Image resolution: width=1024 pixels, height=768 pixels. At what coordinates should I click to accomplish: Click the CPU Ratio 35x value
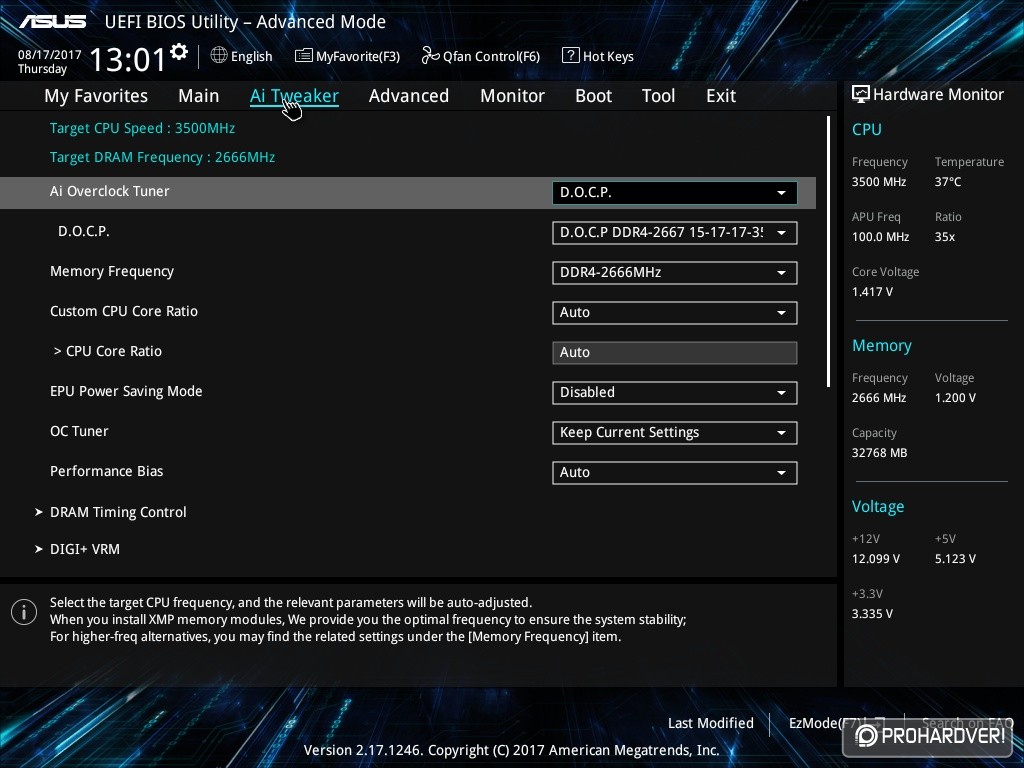[x=945, y=237]
